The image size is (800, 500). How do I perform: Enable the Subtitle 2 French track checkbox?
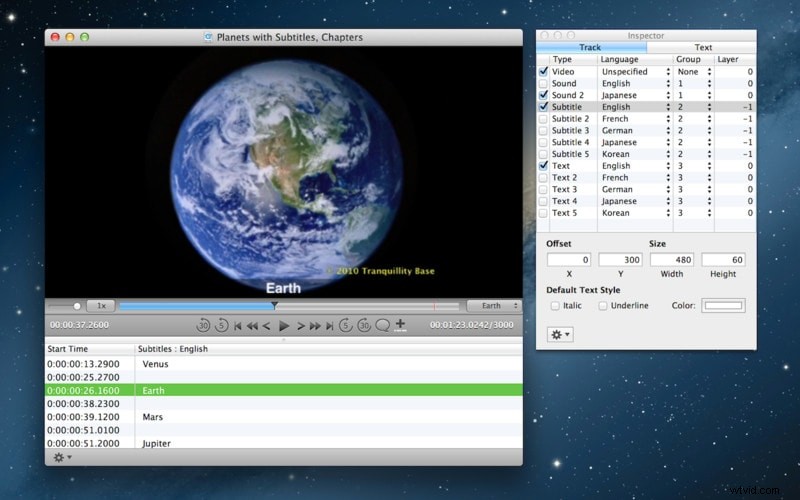tap(543, 118)
